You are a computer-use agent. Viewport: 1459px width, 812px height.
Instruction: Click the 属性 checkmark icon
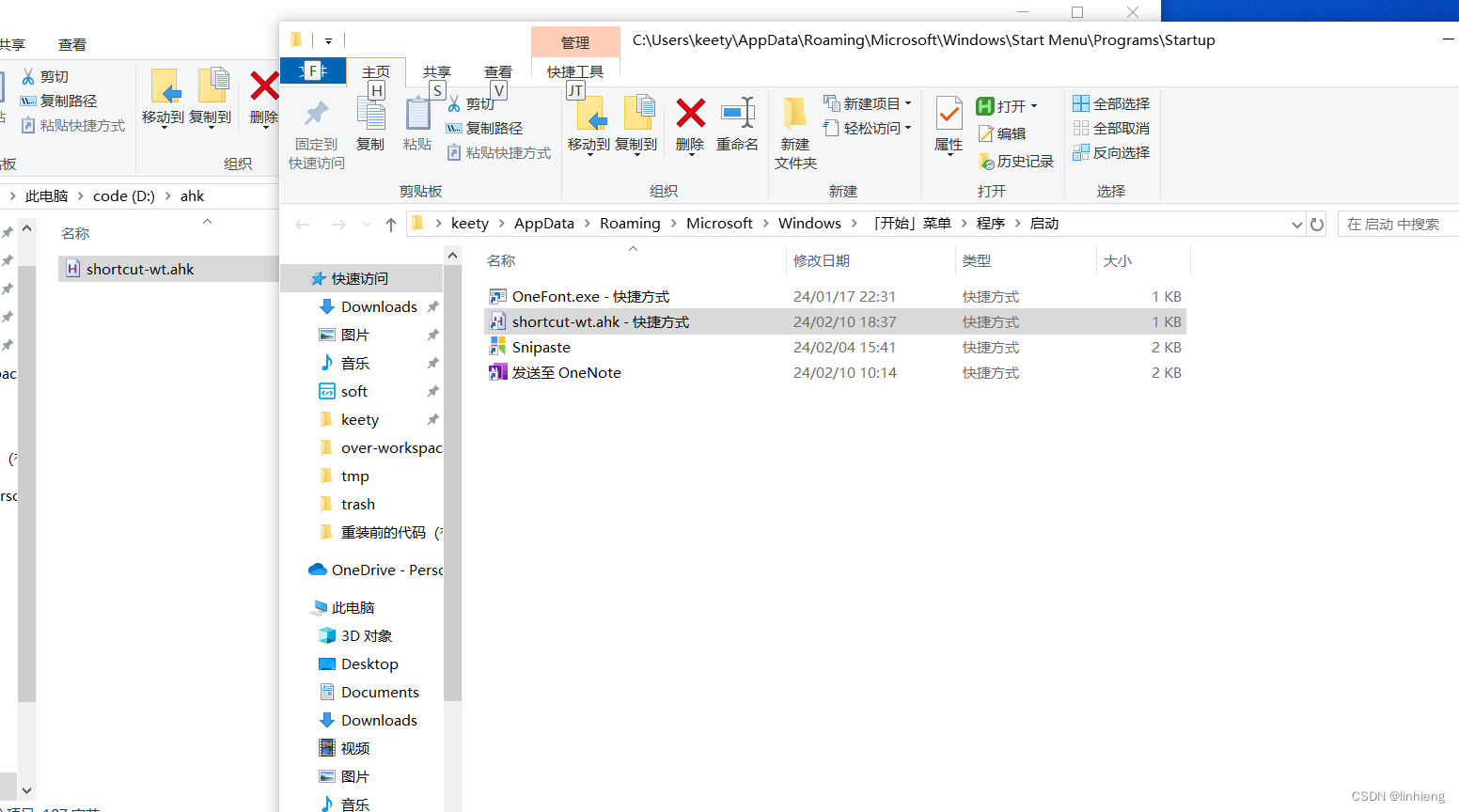tap(949, 115)
